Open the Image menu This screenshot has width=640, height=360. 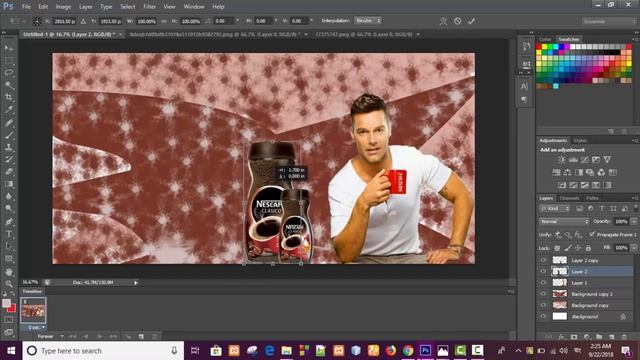click(63, 7)
